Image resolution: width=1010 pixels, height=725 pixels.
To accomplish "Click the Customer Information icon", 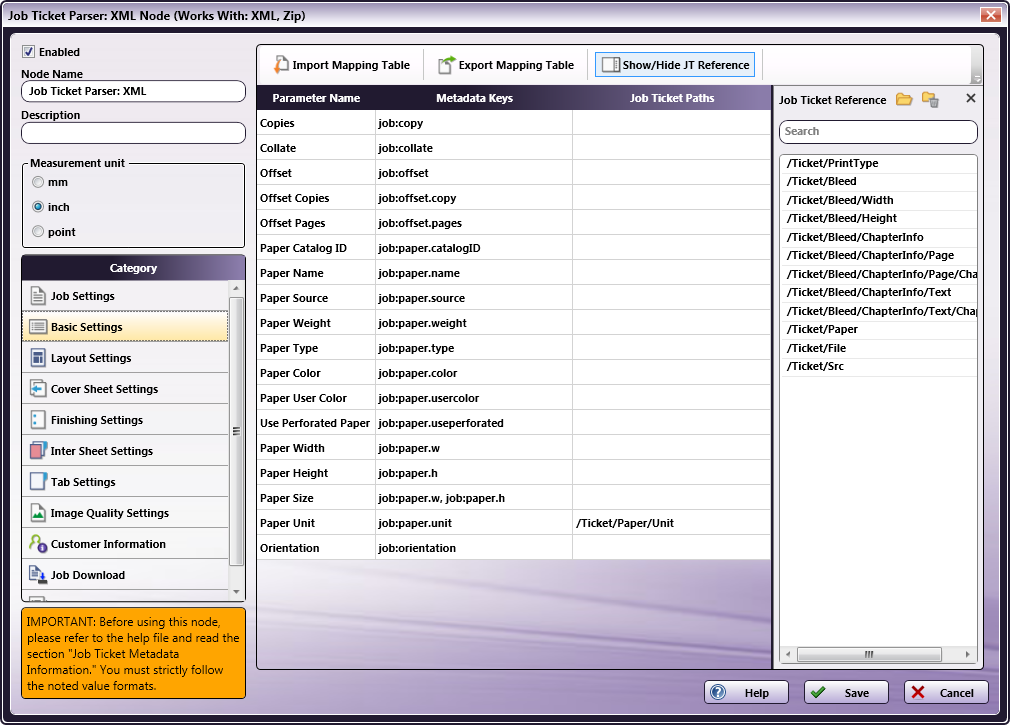I will click(x=38, y=544).
